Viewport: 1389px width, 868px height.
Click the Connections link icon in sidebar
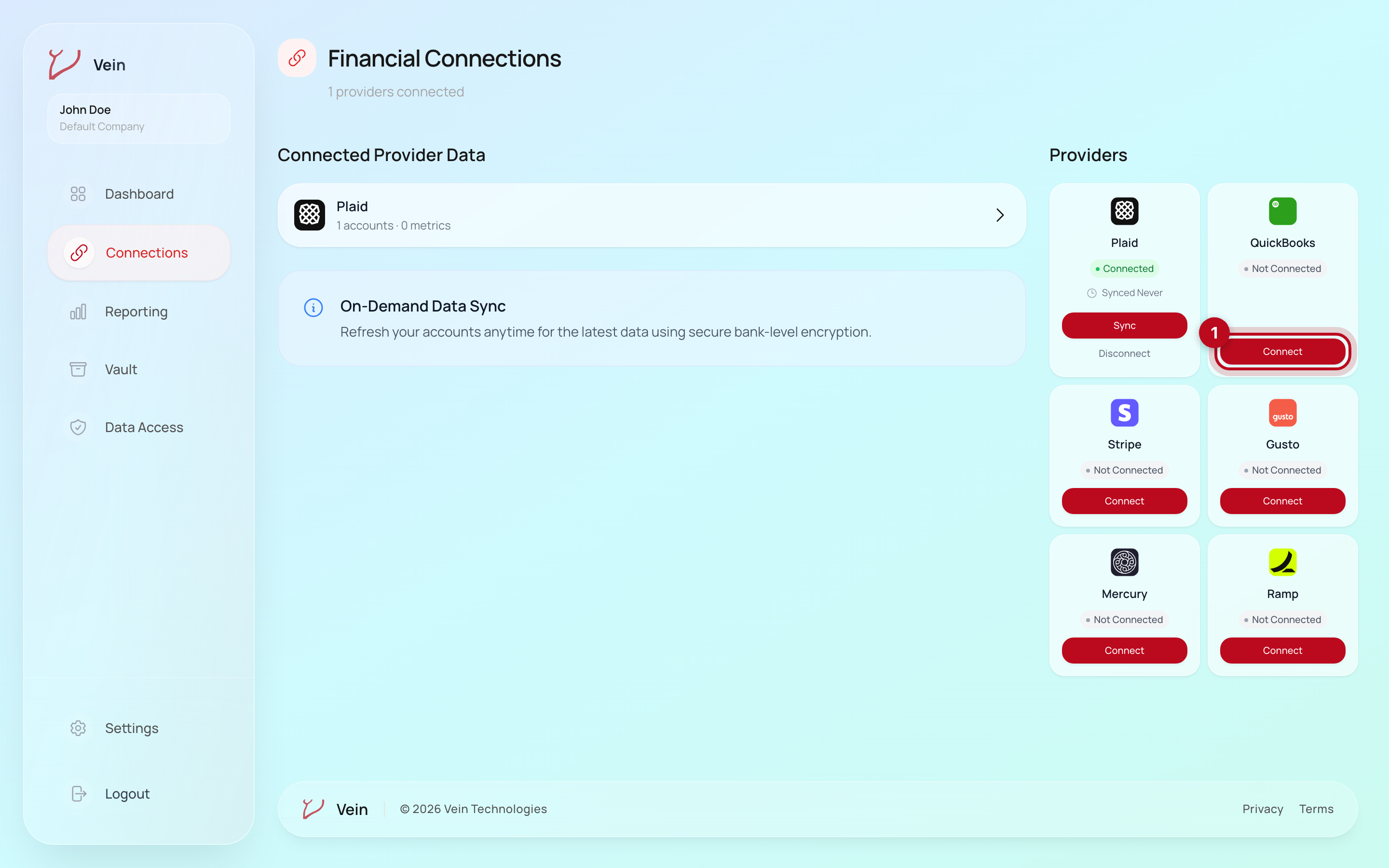click(x=79, y=253)
